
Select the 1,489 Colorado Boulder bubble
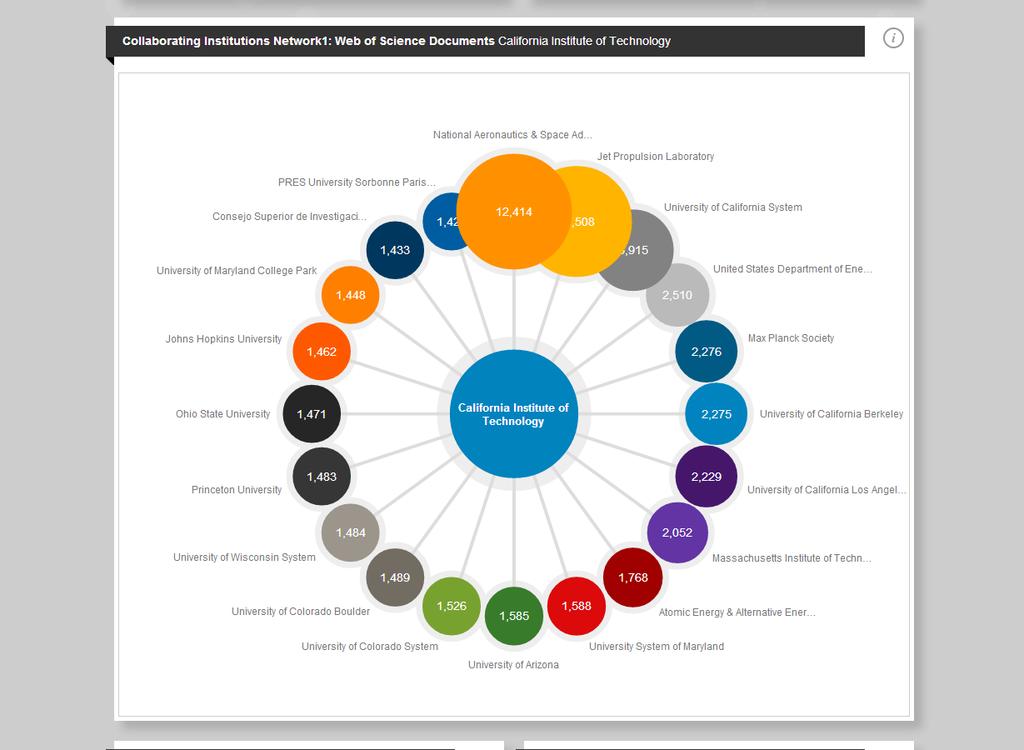pyautogui.click(x=395, y=578)
